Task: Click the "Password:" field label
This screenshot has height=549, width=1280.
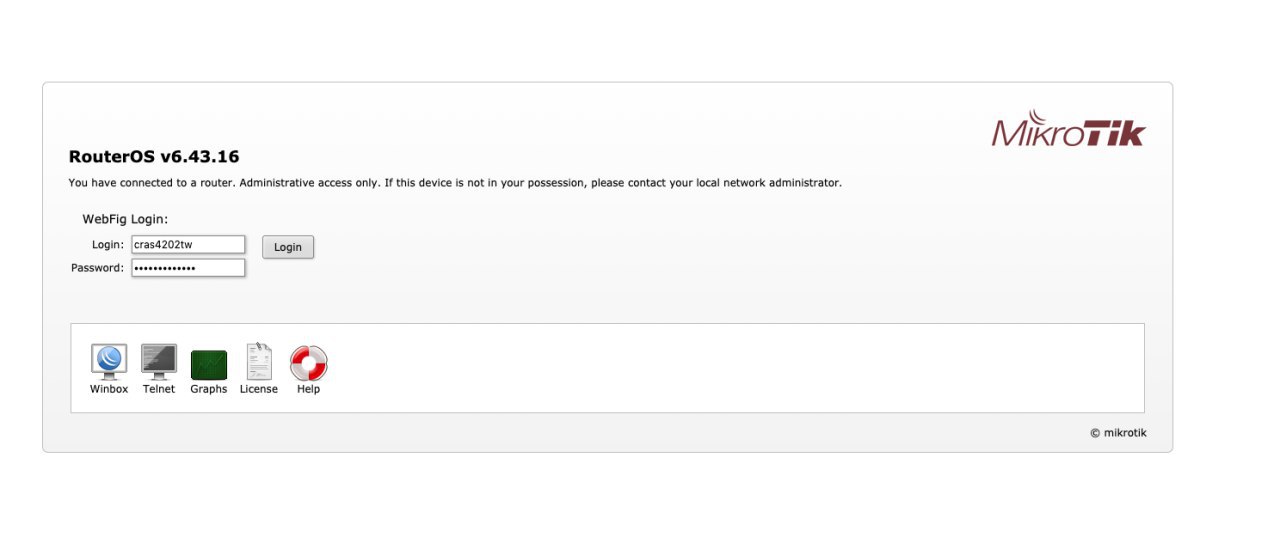Action: [98, 268]
